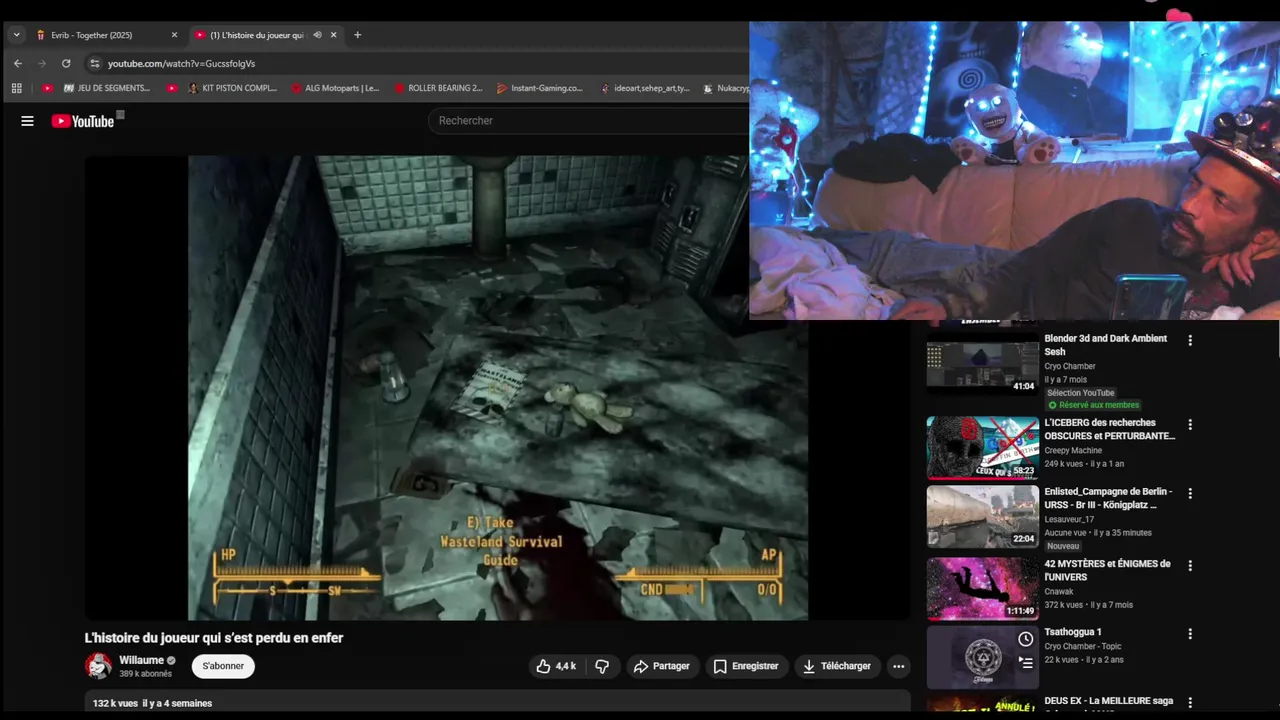Open L'ICEBERG des recherches OBSCURES thumbnail

click(x=983, y=448)
